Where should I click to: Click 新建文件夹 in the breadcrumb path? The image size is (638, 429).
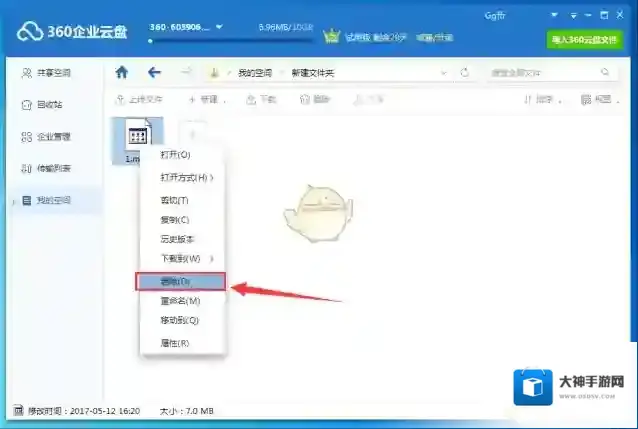[x=312, y=73]
